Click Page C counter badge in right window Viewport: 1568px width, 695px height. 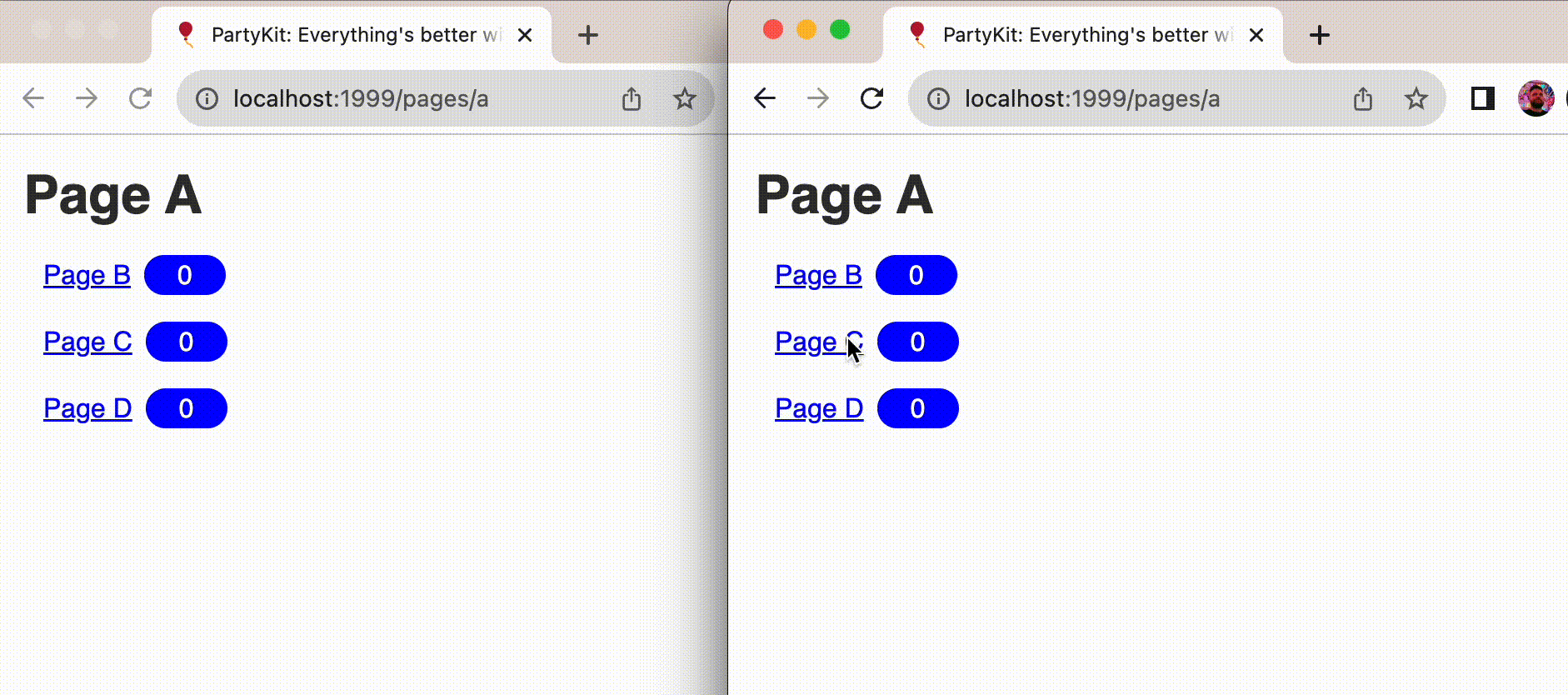coord(918,342)
